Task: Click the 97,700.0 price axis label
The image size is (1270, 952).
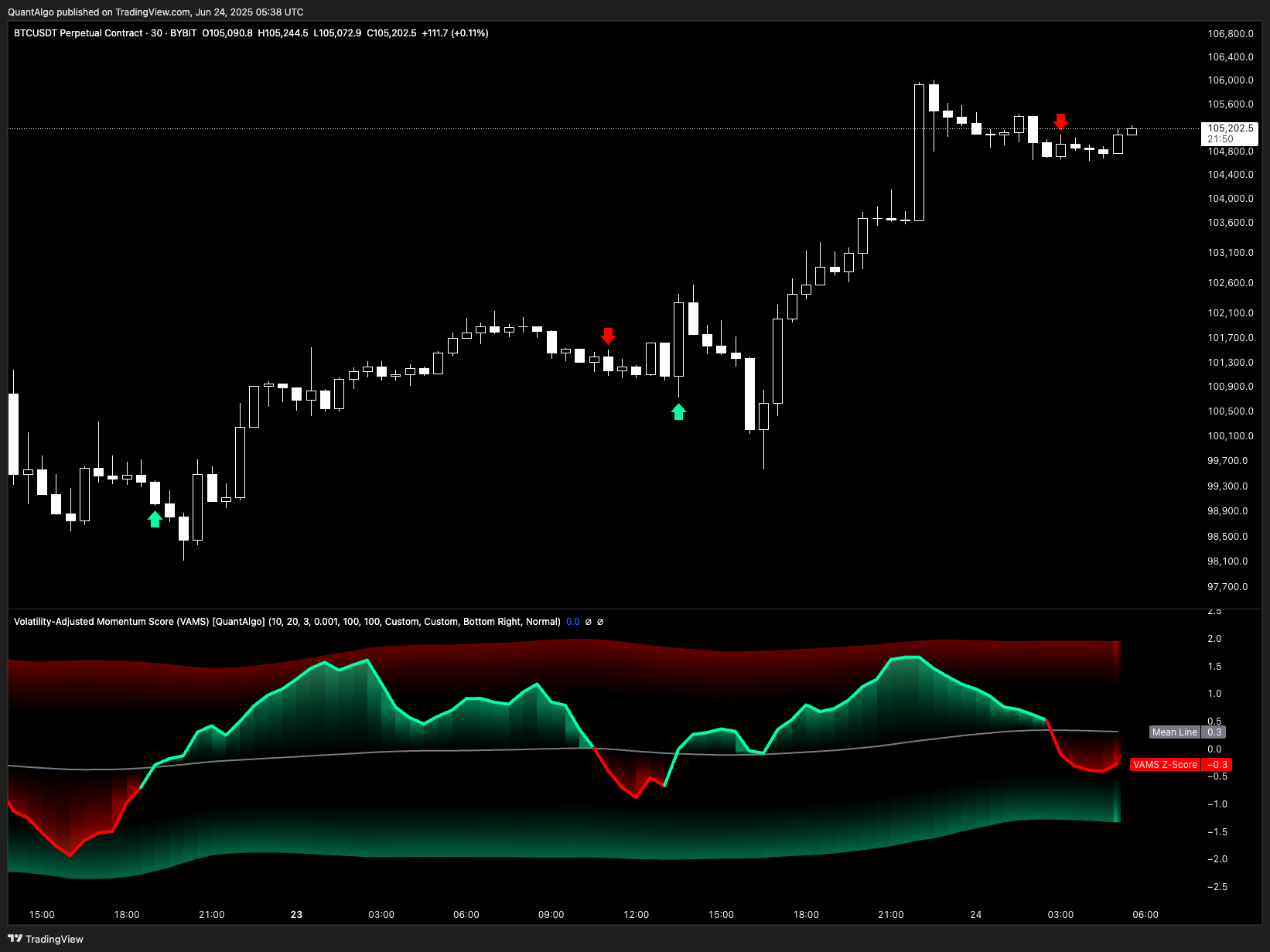Action: (1227, 587)
